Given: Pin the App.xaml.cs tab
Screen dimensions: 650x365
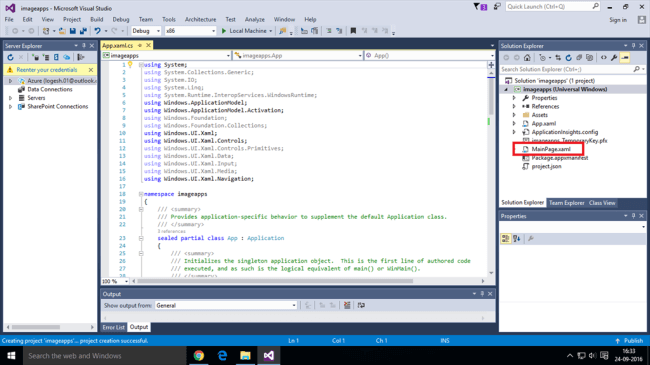Looking at the screenshot, I should [140, 45].
